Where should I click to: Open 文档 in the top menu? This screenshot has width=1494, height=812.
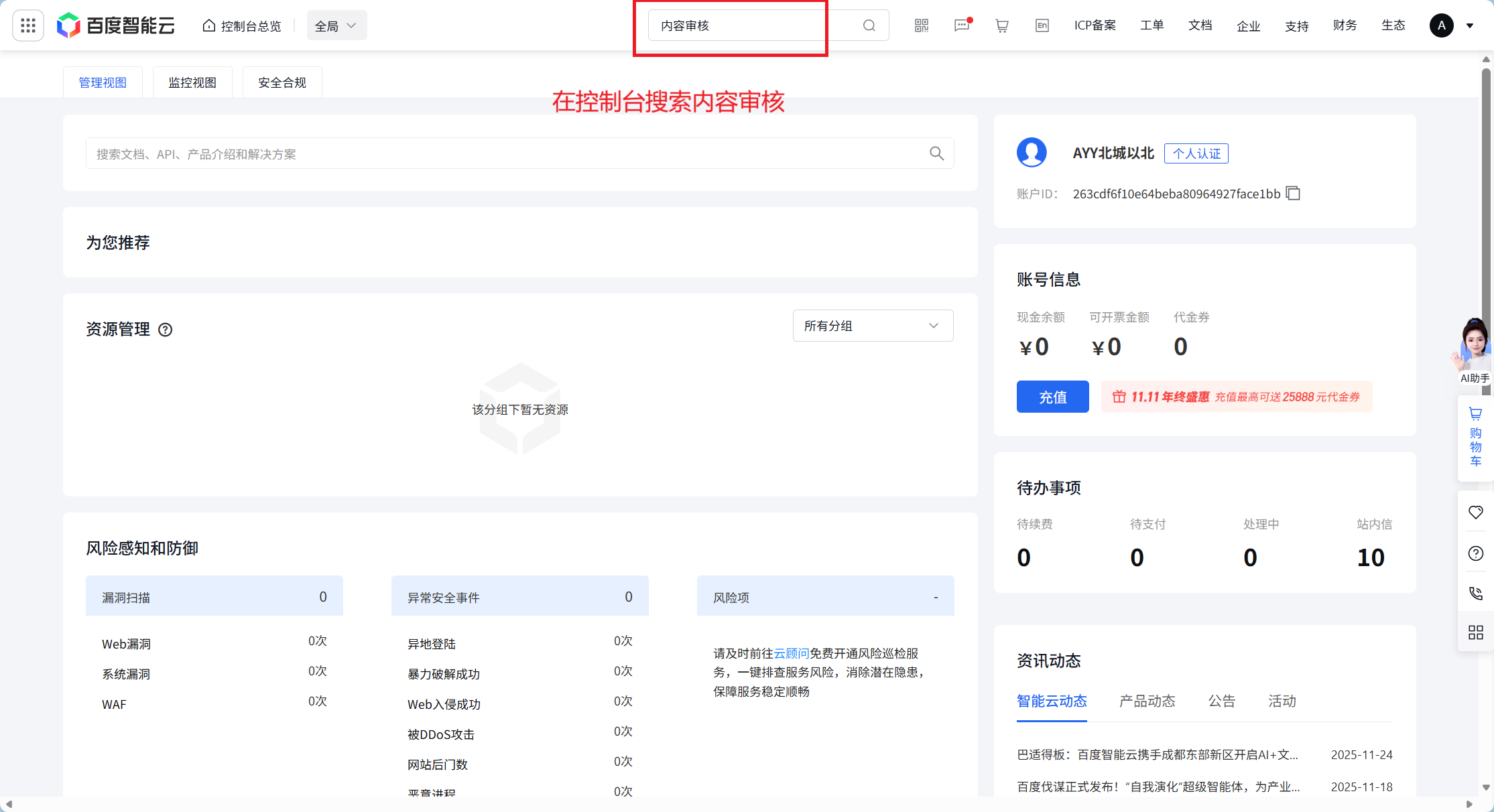1200,25
